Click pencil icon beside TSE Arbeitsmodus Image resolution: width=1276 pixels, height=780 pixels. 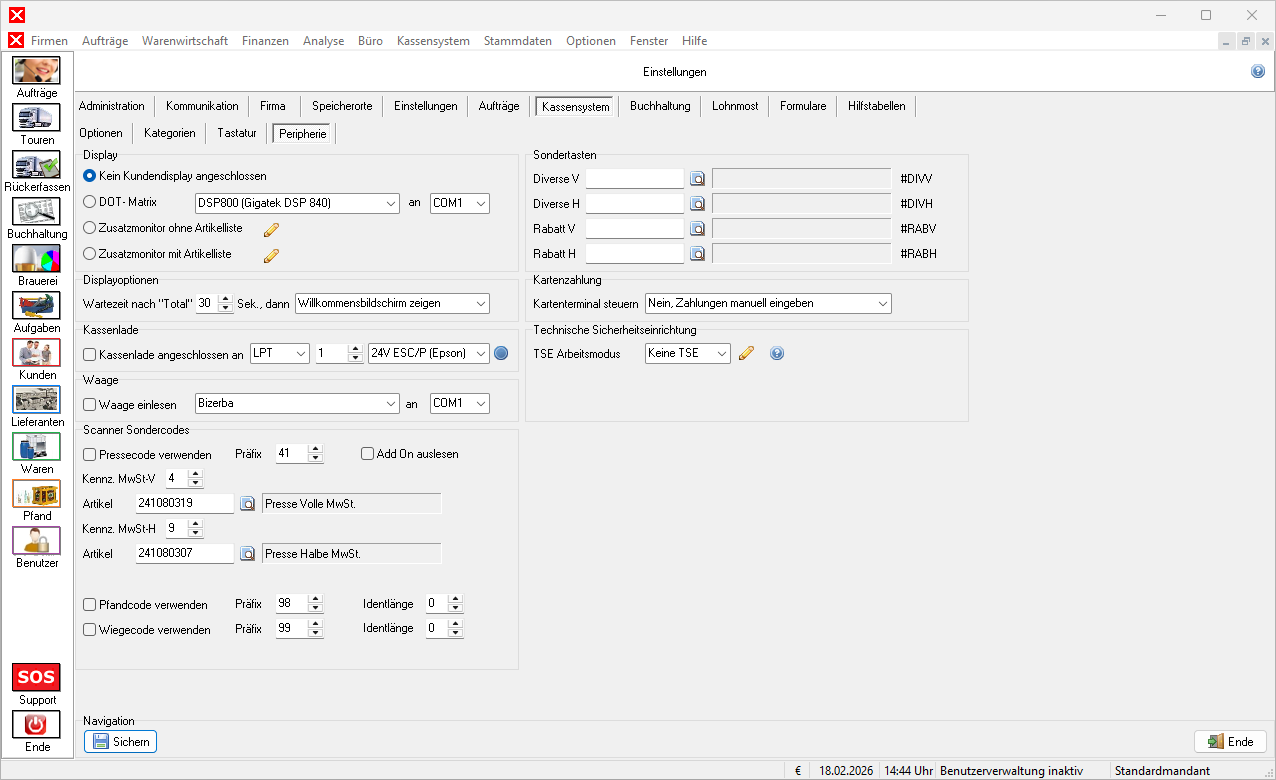(x=745, y=353)
